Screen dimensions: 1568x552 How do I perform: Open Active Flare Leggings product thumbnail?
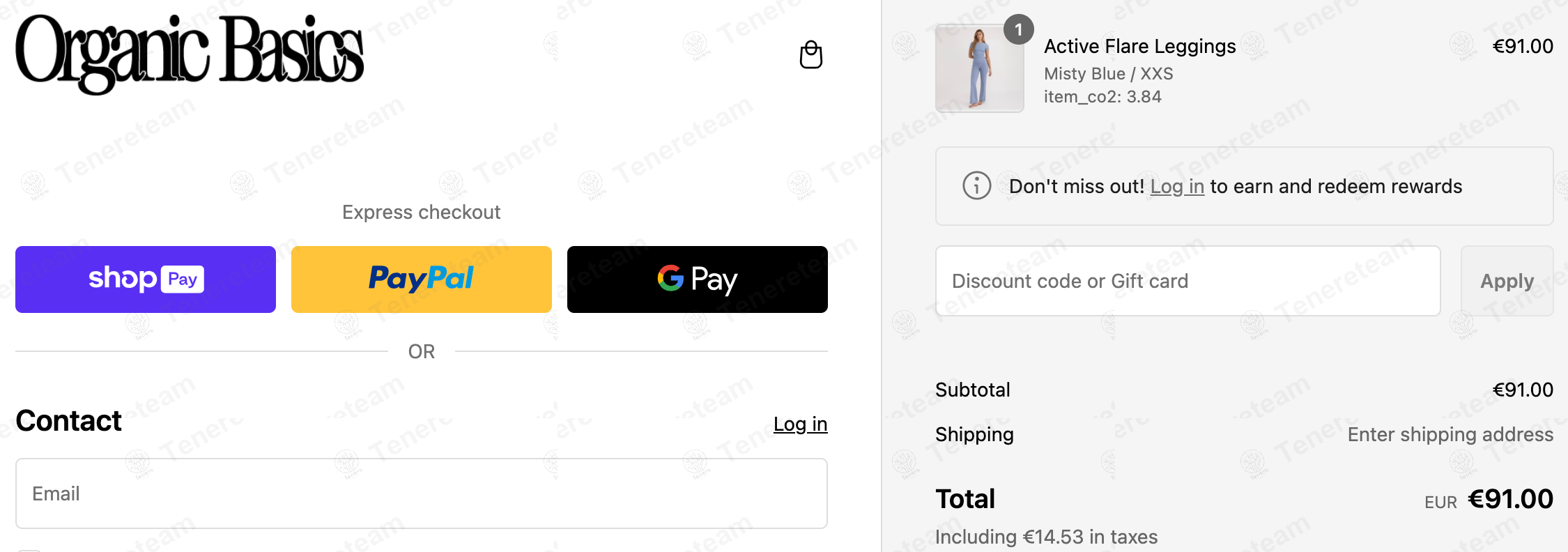[x=979, y=68]
